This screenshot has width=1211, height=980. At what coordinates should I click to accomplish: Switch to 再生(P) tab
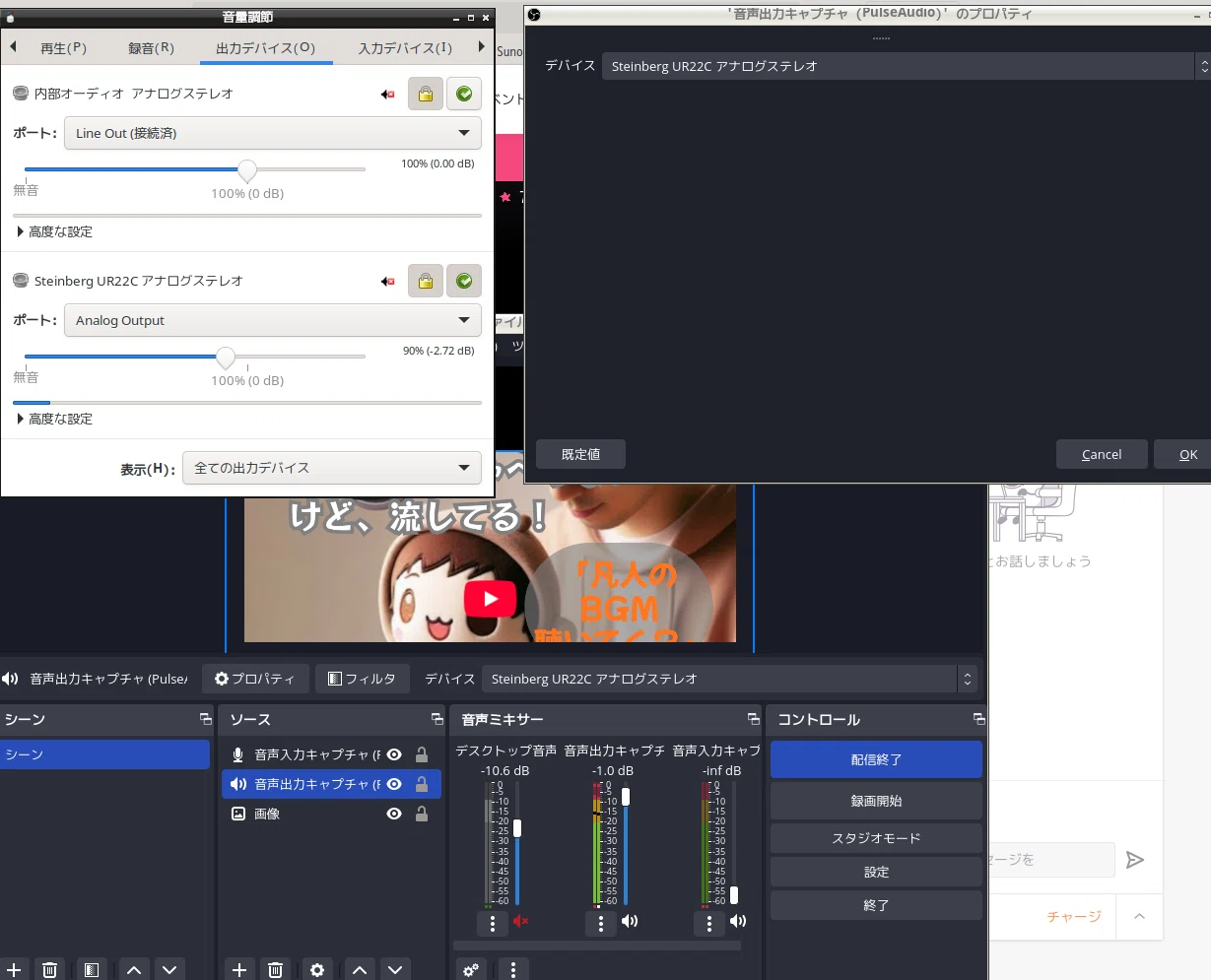pyautogui.click(x=63, y=47)
